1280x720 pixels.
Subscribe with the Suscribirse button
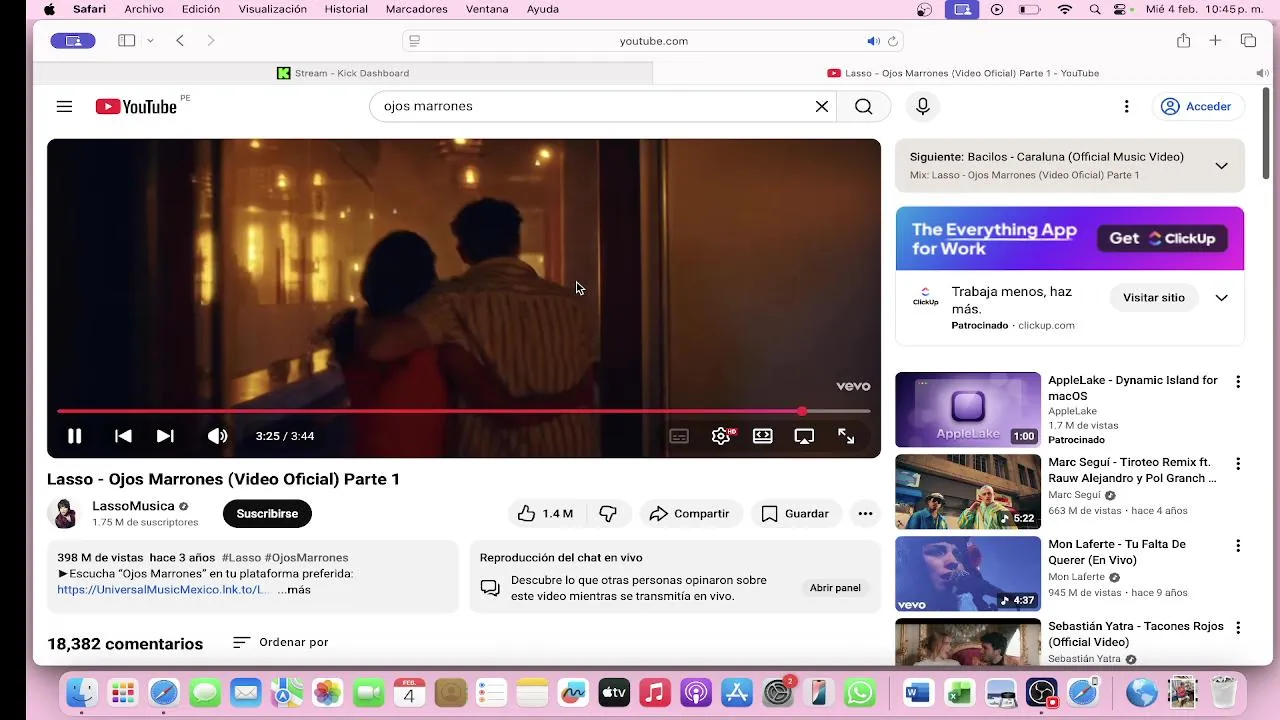(x=267, y=513)
